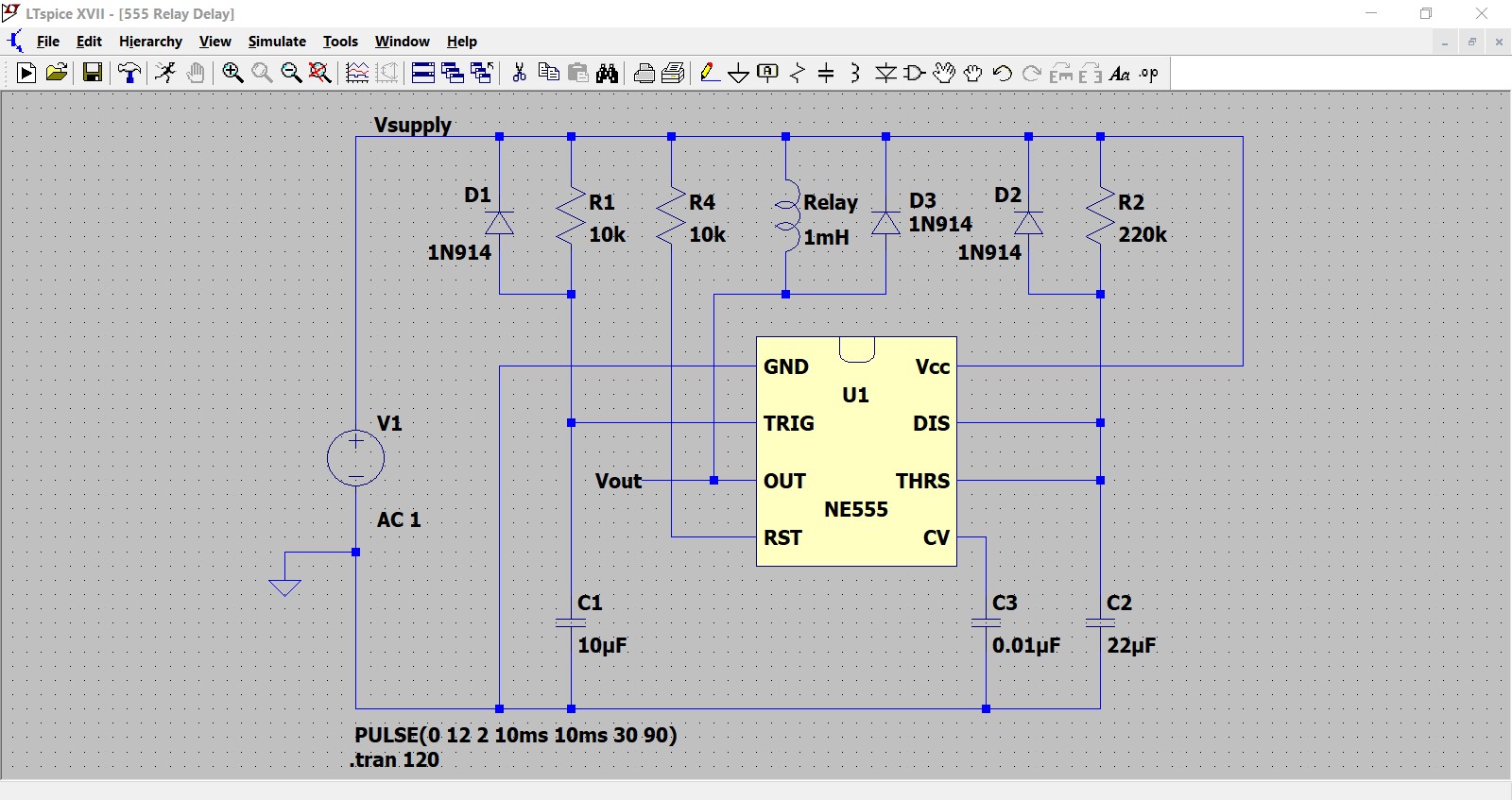Click the .tran 120 directive
This screenshot has height=800, width=1512.
394,759
